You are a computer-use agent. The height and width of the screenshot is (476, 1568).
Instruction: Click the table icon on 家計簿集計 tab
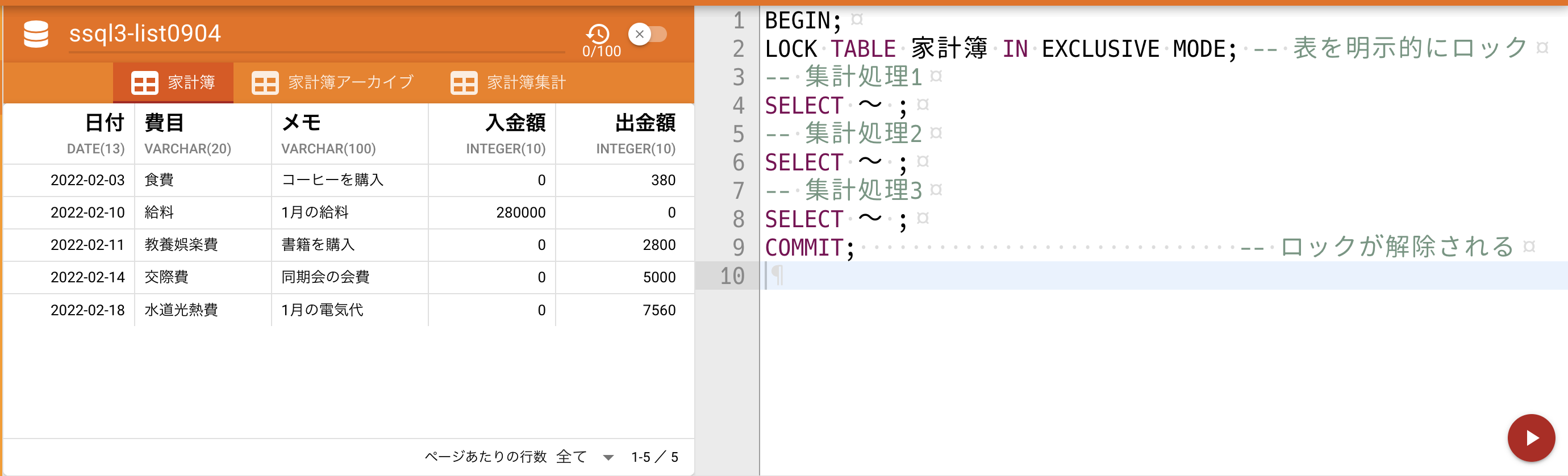pyautogui.click(x=464, y=83)
